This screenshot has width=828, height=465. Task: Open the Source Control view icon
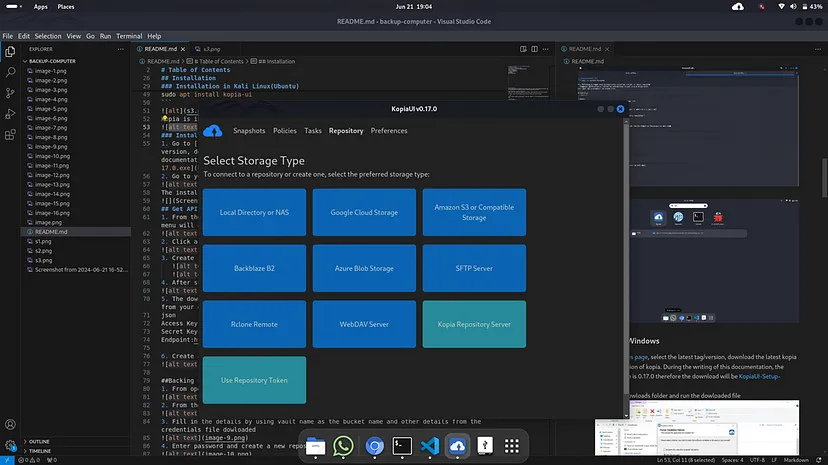click(x=10, y=92)
